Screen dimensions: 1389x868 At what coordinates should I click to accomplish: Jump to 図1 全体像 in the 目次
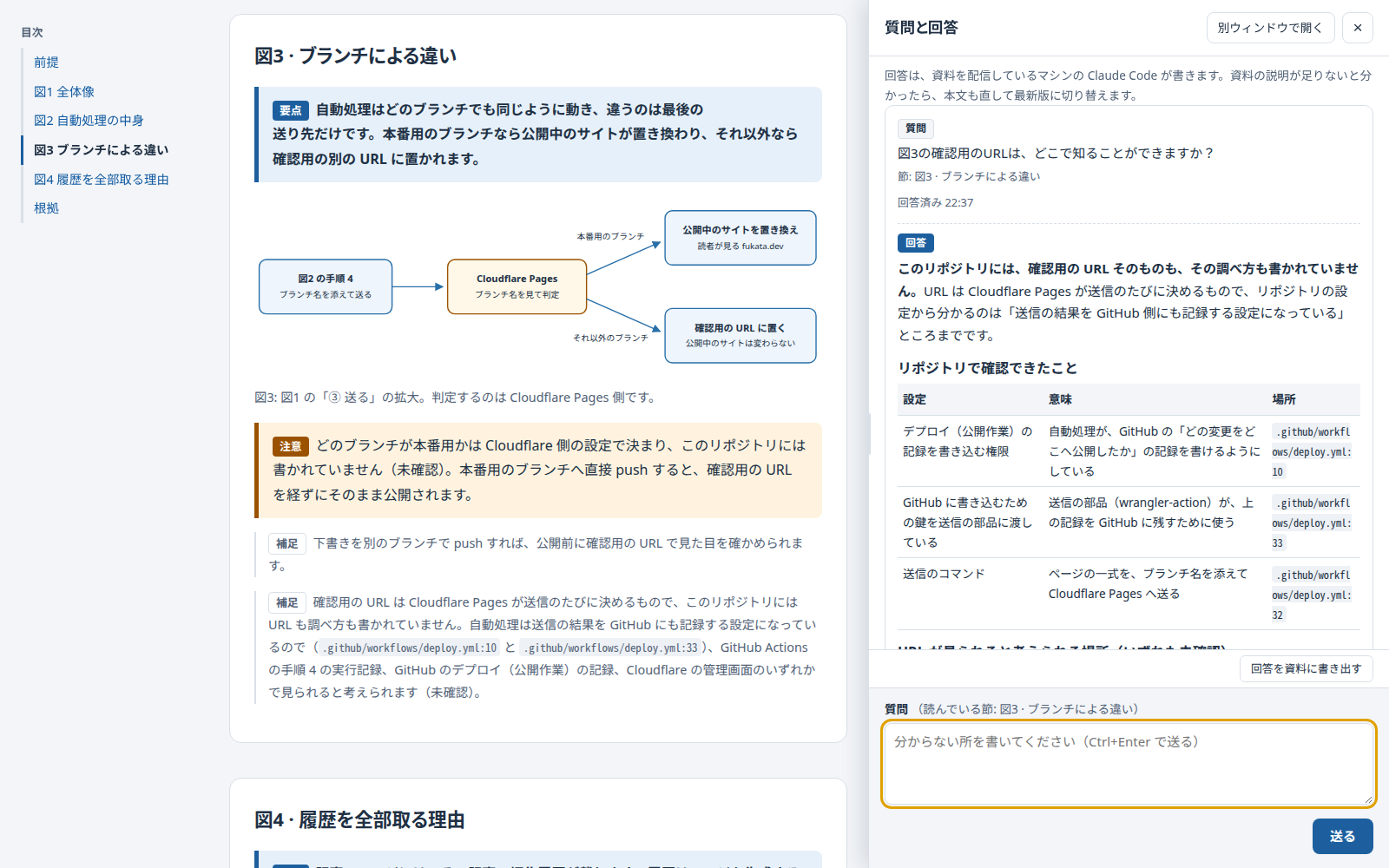click(64, 92)
